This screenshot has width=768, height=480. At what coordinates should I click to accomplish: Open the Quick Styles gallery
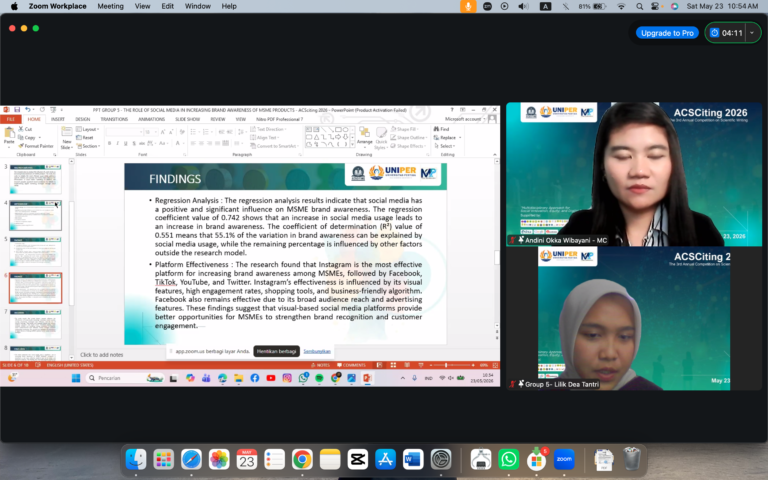click(x=381, y=138)
